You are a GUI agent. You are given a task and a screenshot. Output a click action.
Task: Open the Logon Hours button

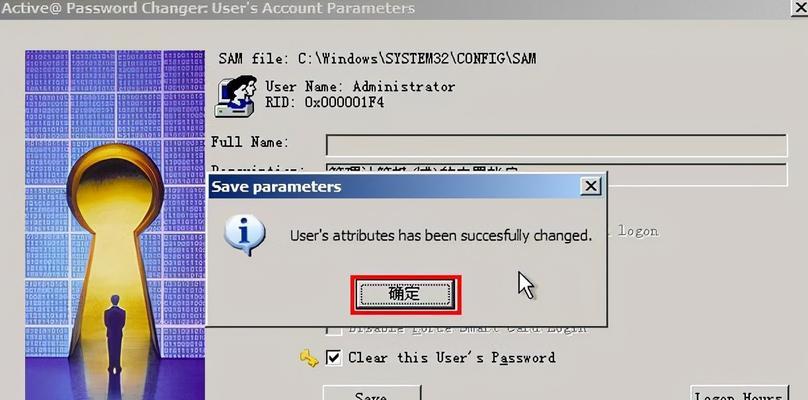[739, 393]
